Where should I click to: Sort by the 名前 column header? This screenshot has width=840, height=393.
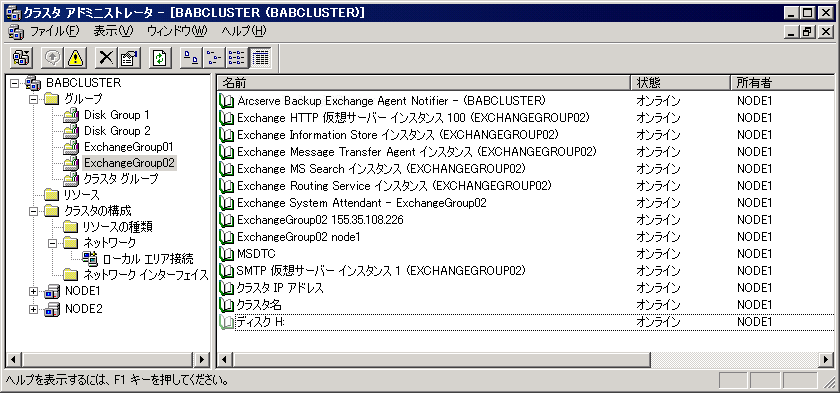click(x=423, y=82)
